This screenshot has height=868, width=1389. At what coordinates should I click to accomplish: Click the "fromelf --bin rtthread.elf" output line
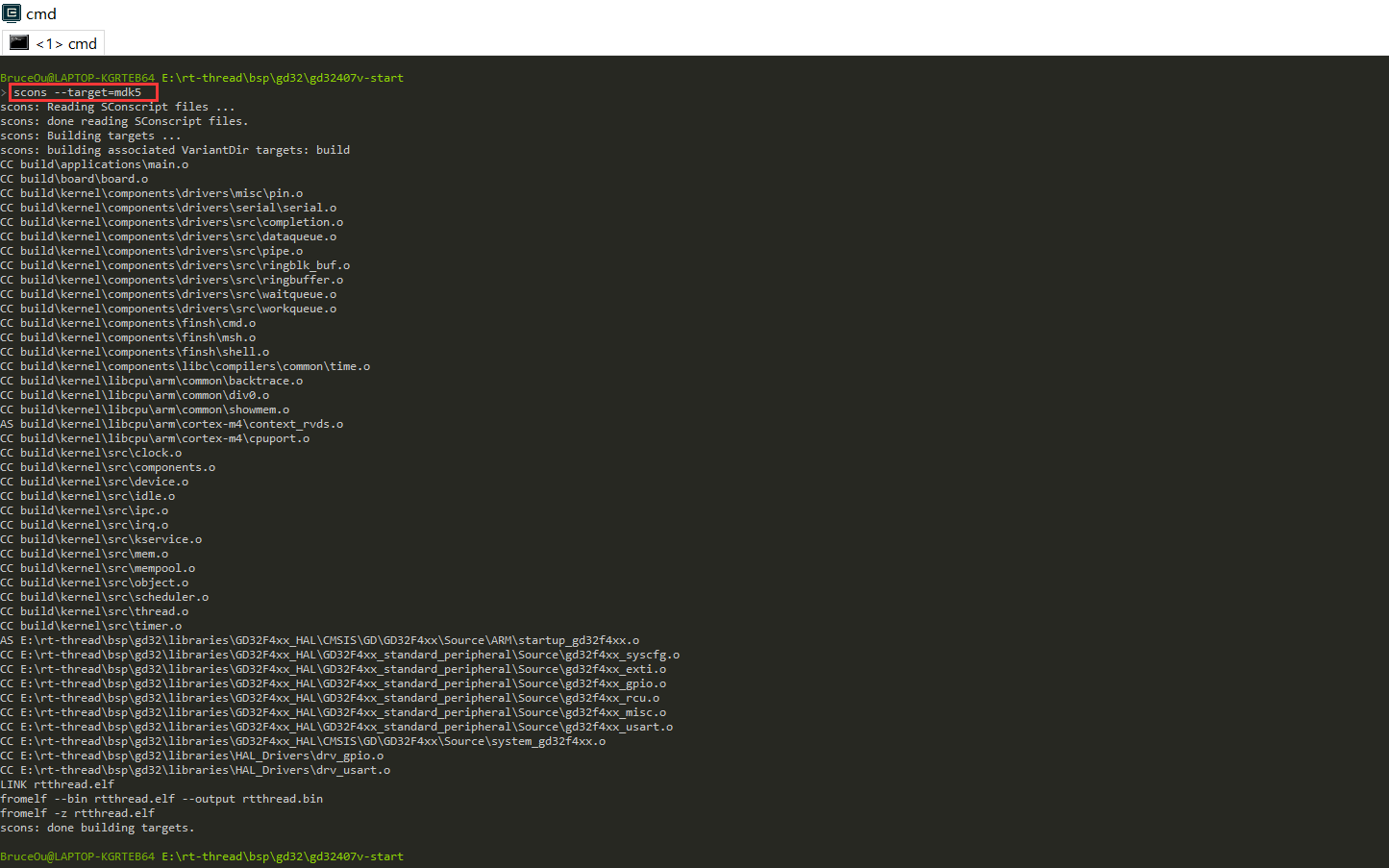pyautogui.click(x=161, y=799)
